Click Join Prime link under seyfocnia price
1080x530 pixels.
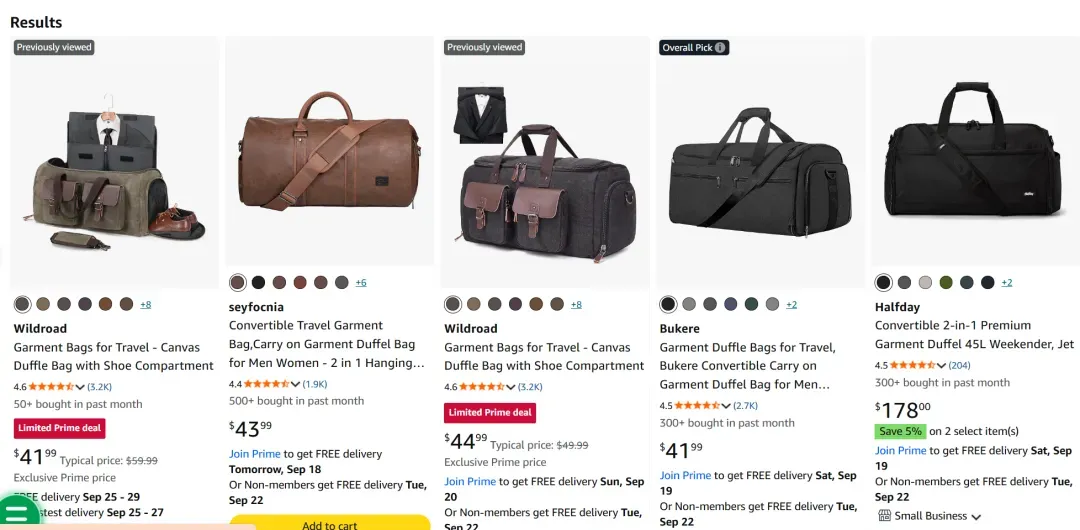tap(255, 454)
